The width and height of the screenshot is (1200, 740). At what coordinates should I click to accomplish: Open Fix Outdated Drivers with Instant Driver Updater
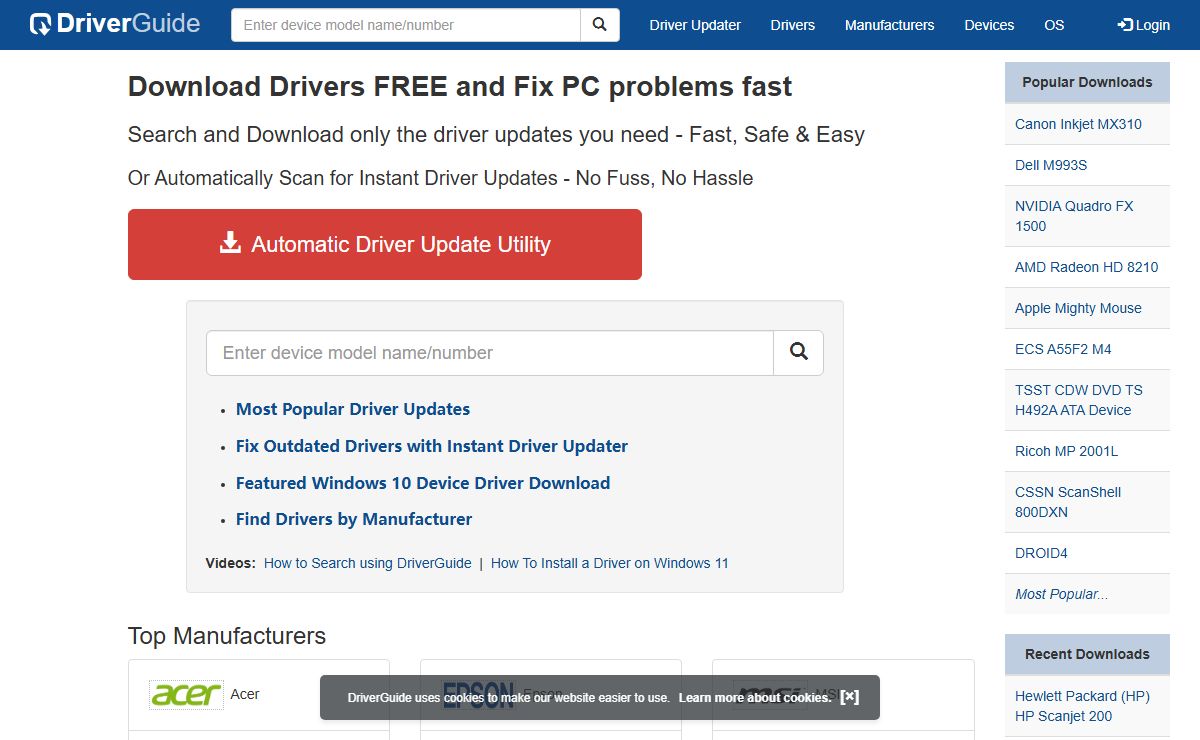click(432, 446)
